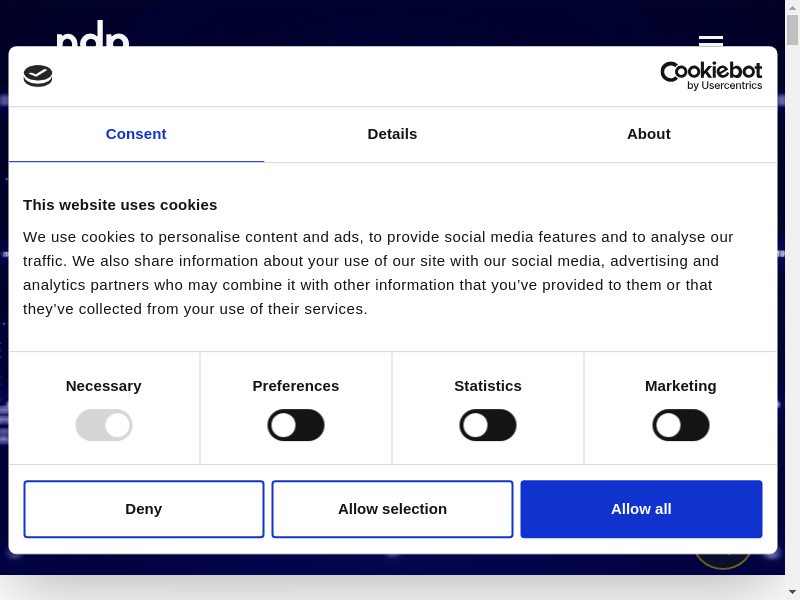Enable the Preferences cookies switch

(x=296, y=425)
